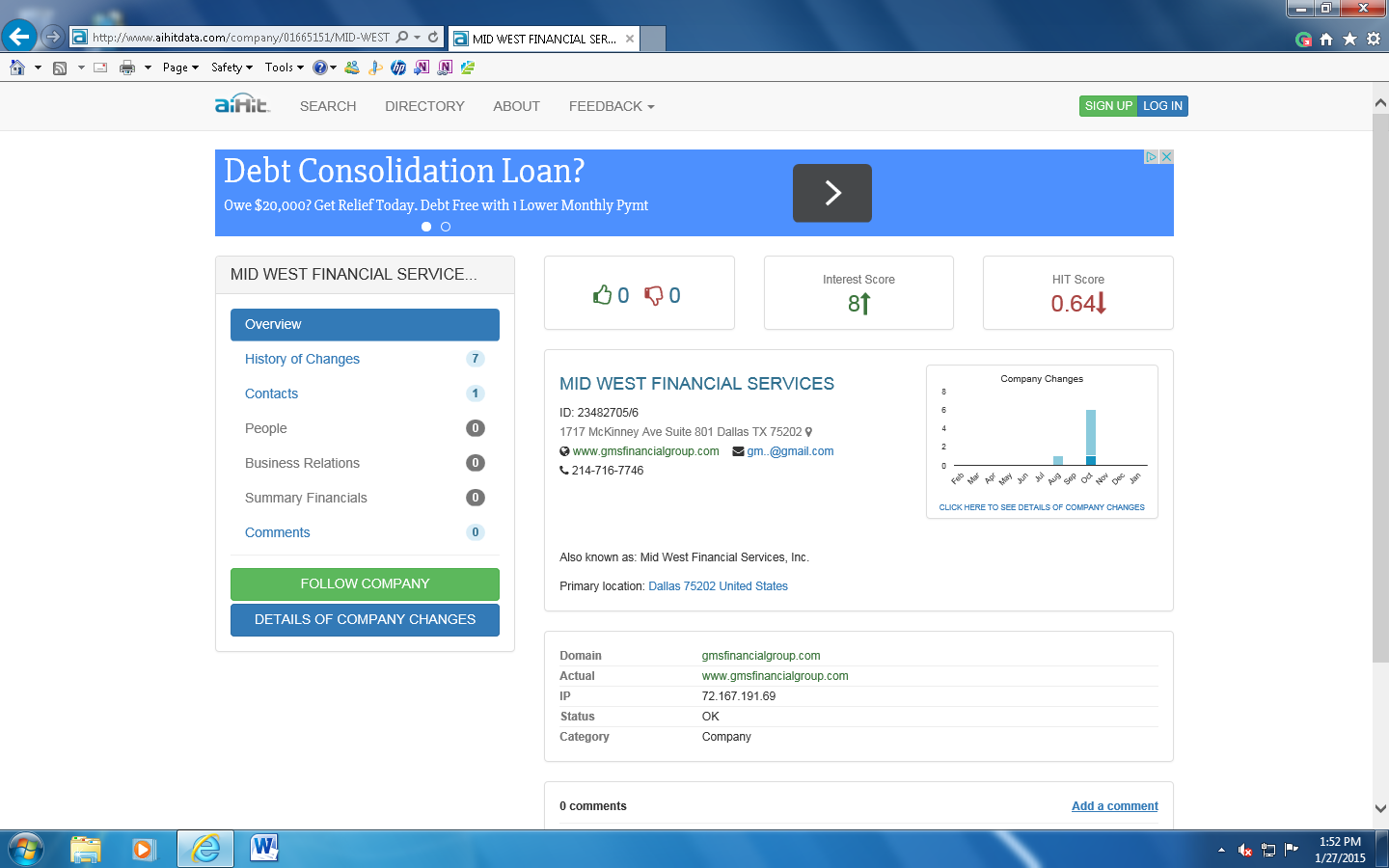This screenshot has height=868, width=1389.
Task: Click the Read Mail icon
Action: [x=100, y=68]
